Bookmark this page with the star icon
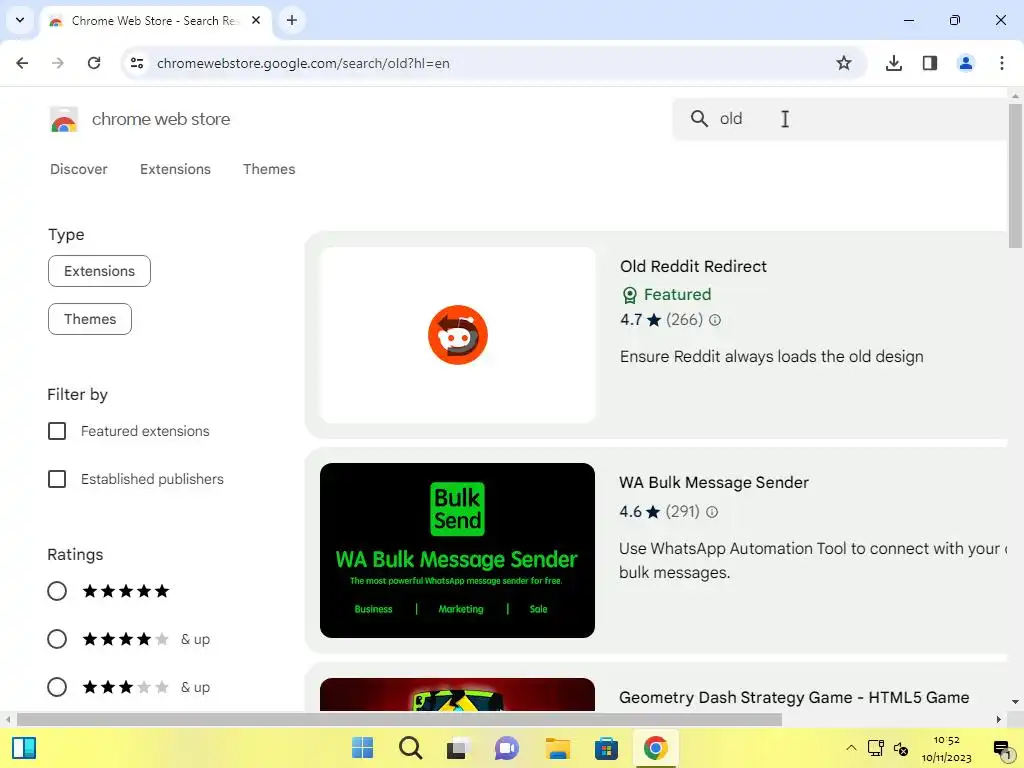 pos(844,63)
